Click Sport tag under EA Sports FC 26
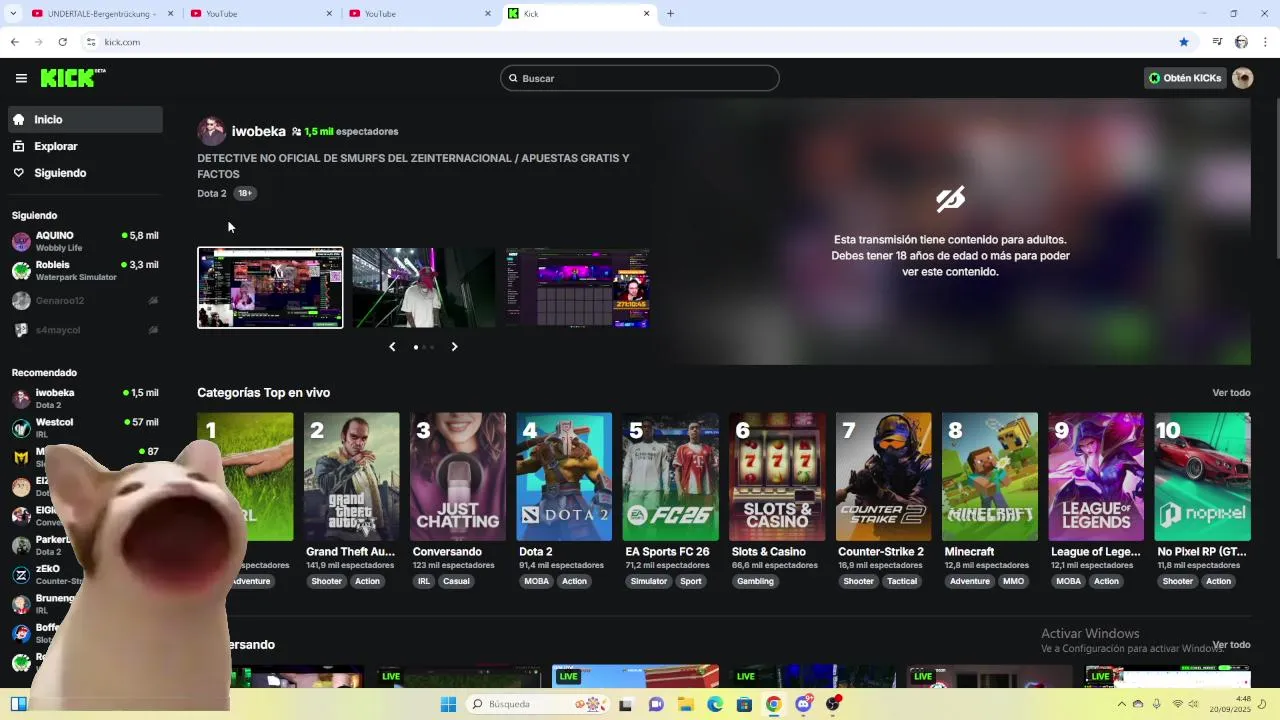1280x720 pixels. click(x=691, y=581)
